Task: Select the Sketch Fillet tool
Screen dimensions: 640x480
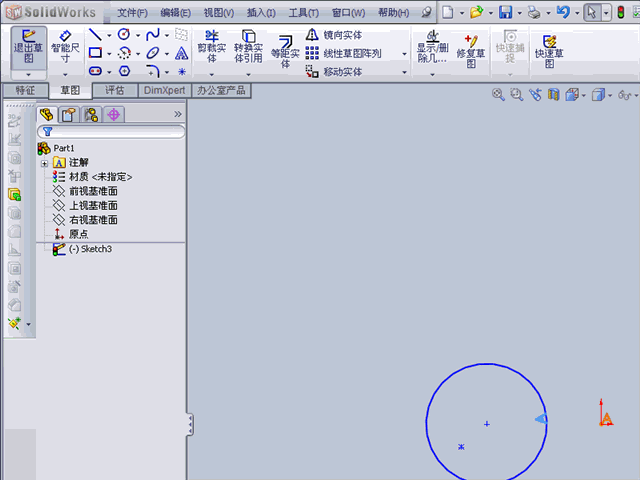Action: click(153, 71)
